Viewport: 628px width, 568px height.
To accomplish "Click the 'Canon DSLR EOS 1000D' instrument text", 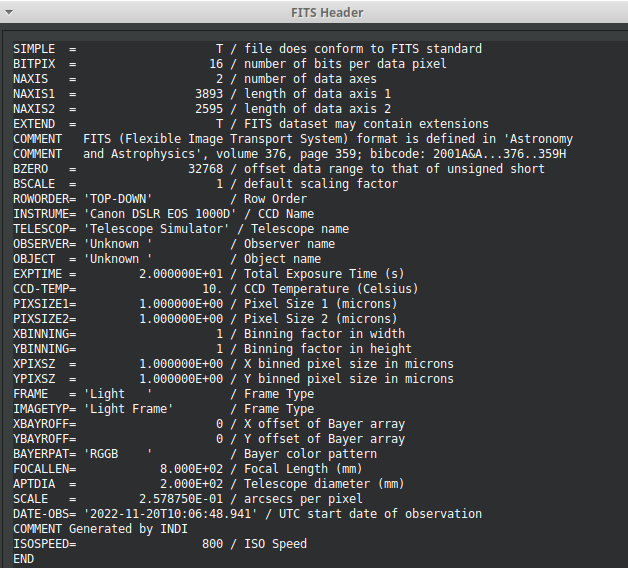I will (x=158, y=214).
